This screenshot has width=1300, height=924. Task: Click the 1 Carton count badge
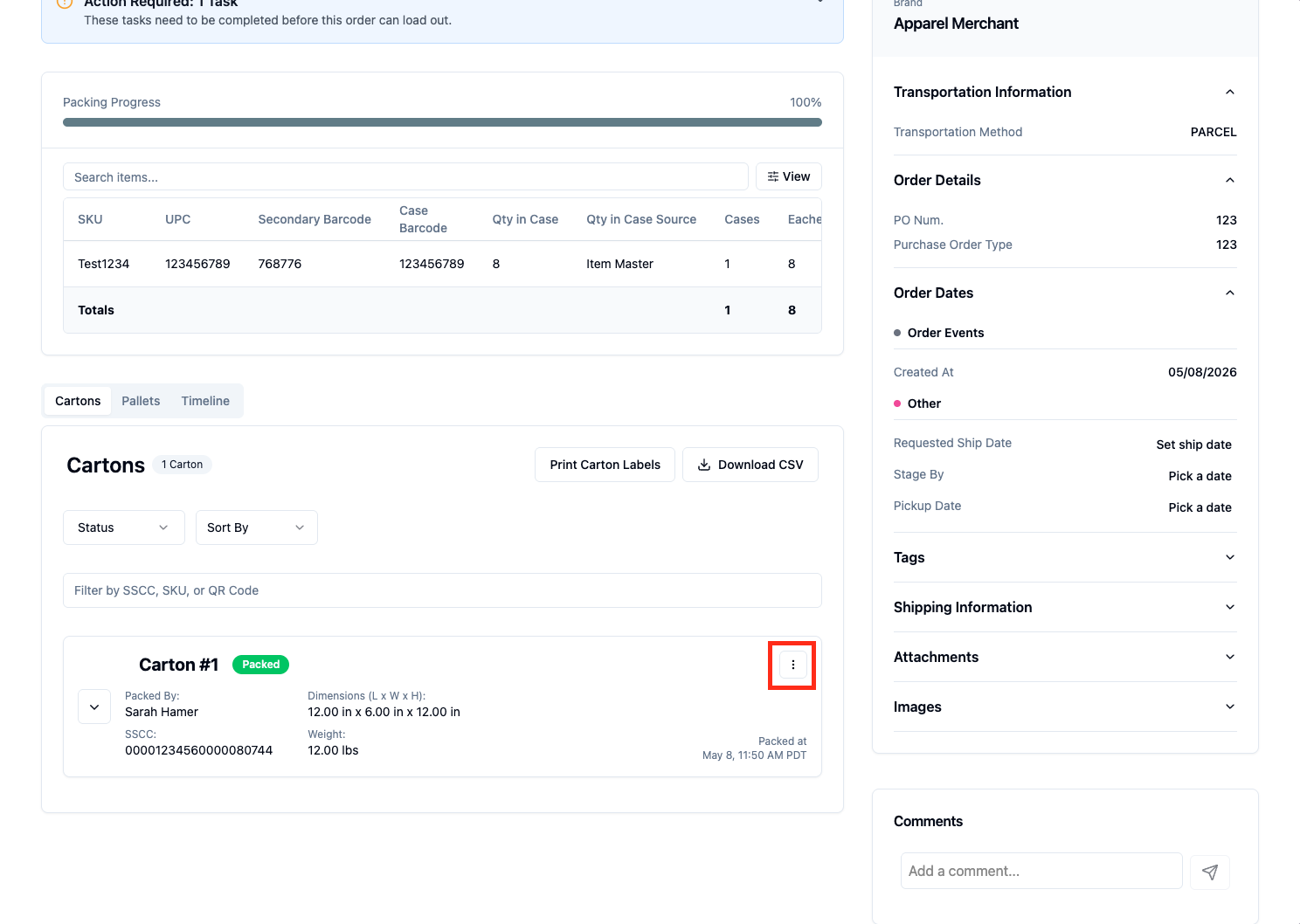tap(182, 465)
